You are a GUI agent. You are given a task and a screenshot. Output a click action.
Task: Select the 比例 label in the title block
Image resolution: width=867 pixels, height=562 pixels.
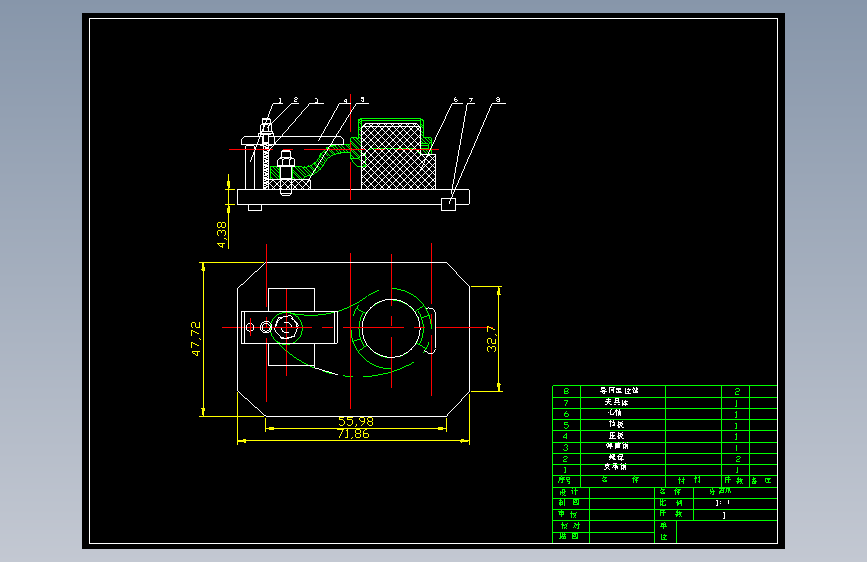[x=673, y=503]
